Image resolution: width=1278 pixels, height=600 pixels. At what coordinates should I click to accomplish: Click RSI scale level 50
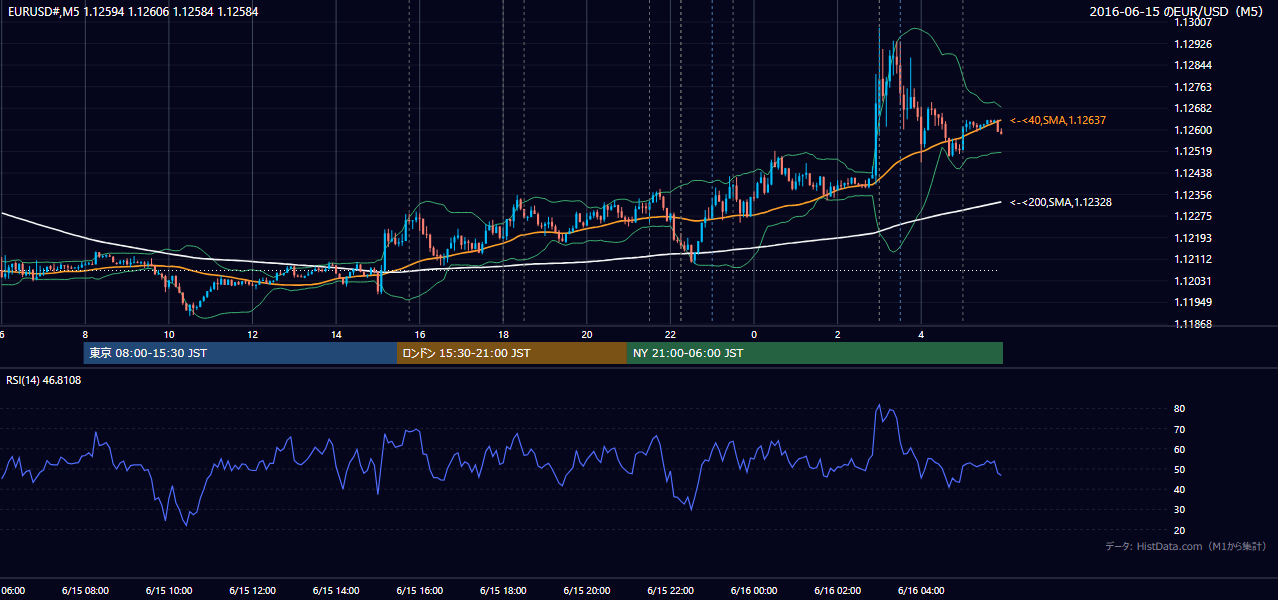click(1180, 469)
